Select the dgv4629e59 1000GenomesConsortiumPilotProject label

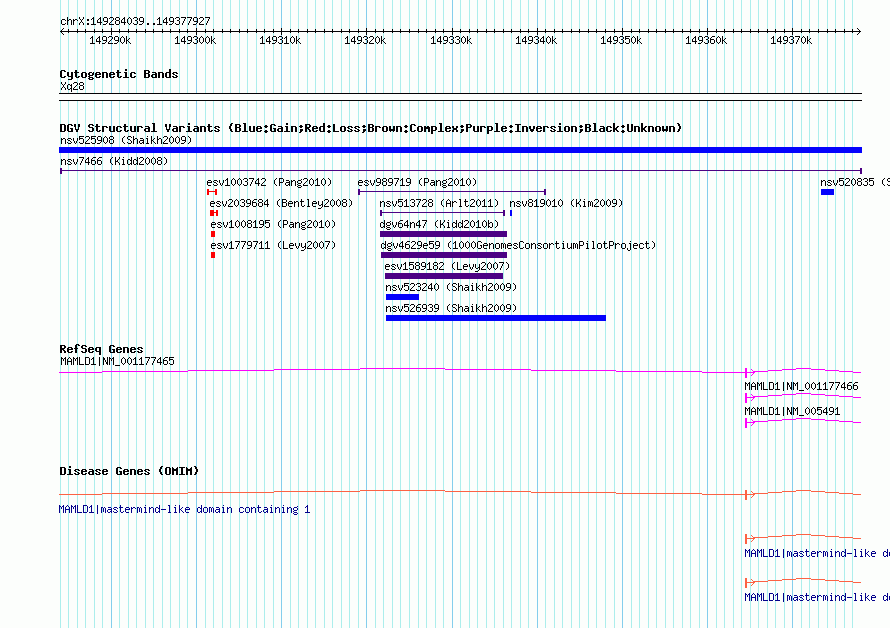pyautogui.click(x=518, y=245)
